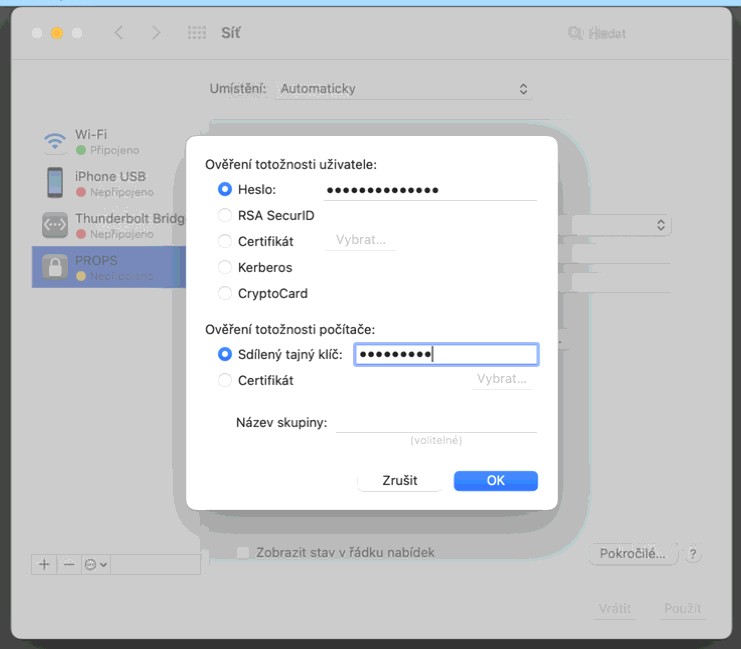Expand the service action menu dropdown
This screenshot has width=741, height=649.
(96, 564)
